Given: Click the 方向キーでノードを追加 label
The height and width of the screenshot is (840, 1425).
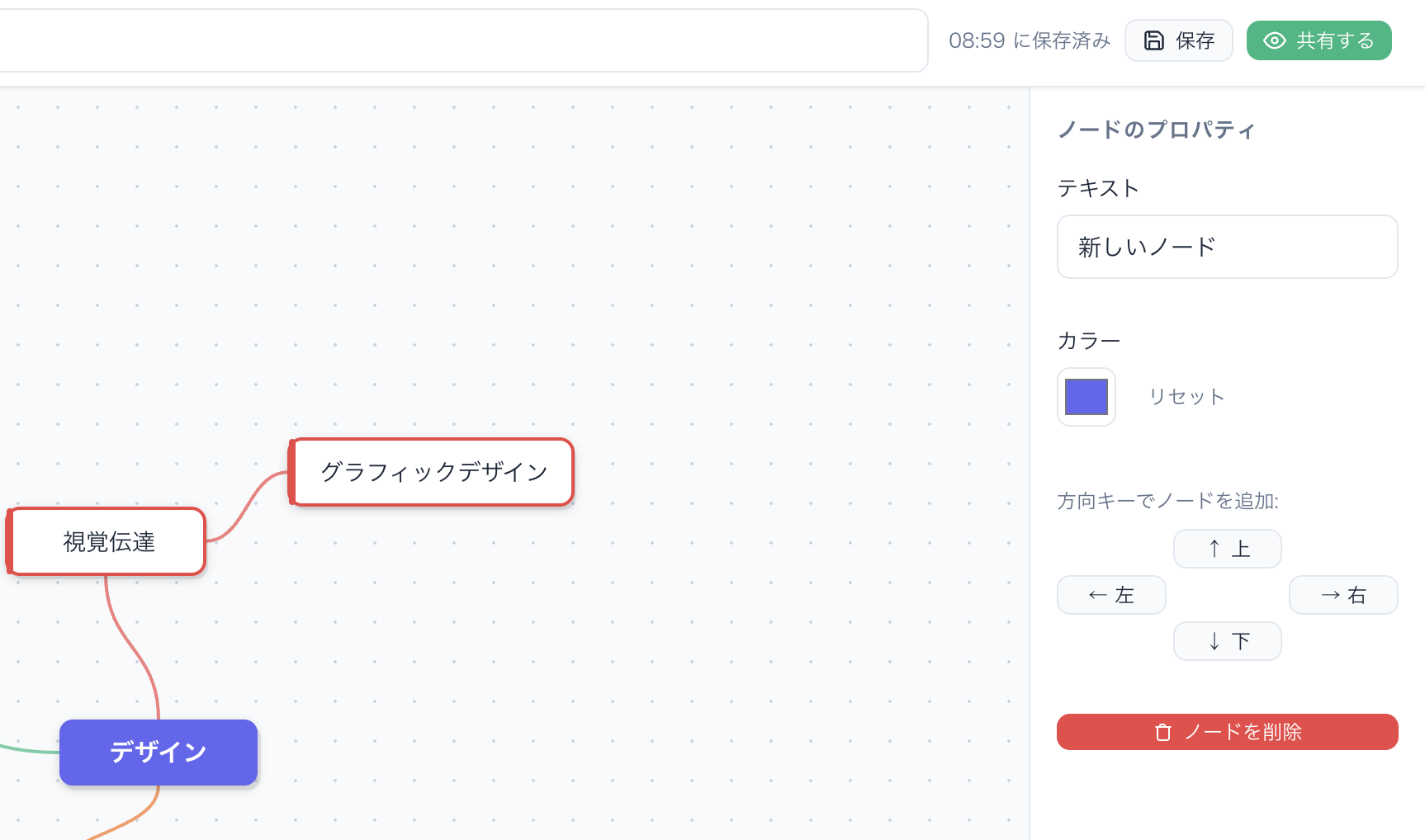Looking at the screenshot, I should tap(1167, 501).
